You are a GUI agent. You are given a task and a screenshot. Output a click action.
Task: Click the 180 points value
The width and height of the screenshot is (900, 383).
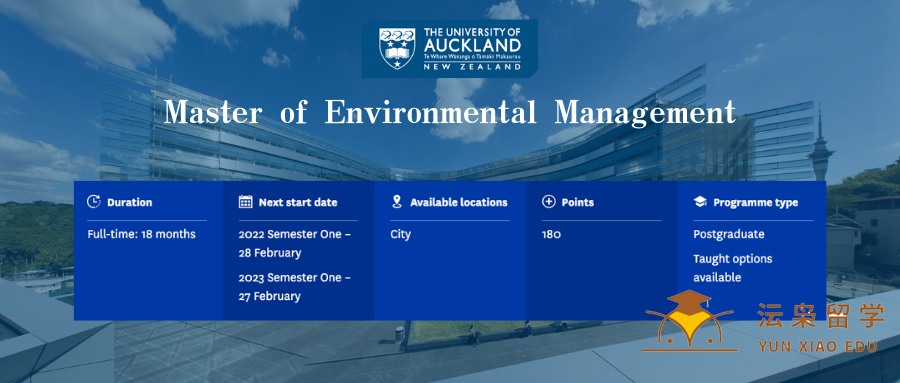(x=551, y=234)
